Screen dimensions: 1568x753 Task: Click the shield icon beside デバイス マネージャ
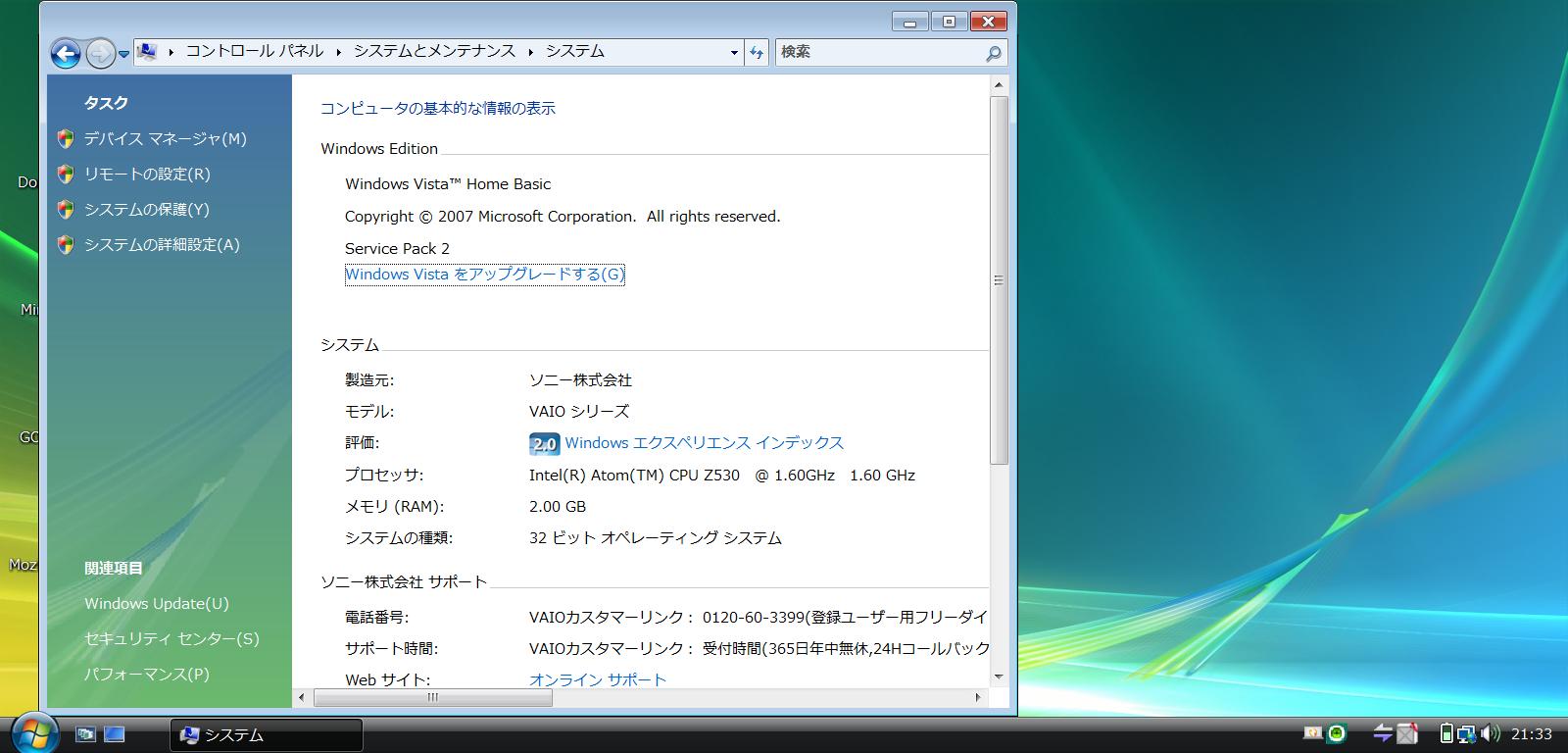tap(66, 138)
